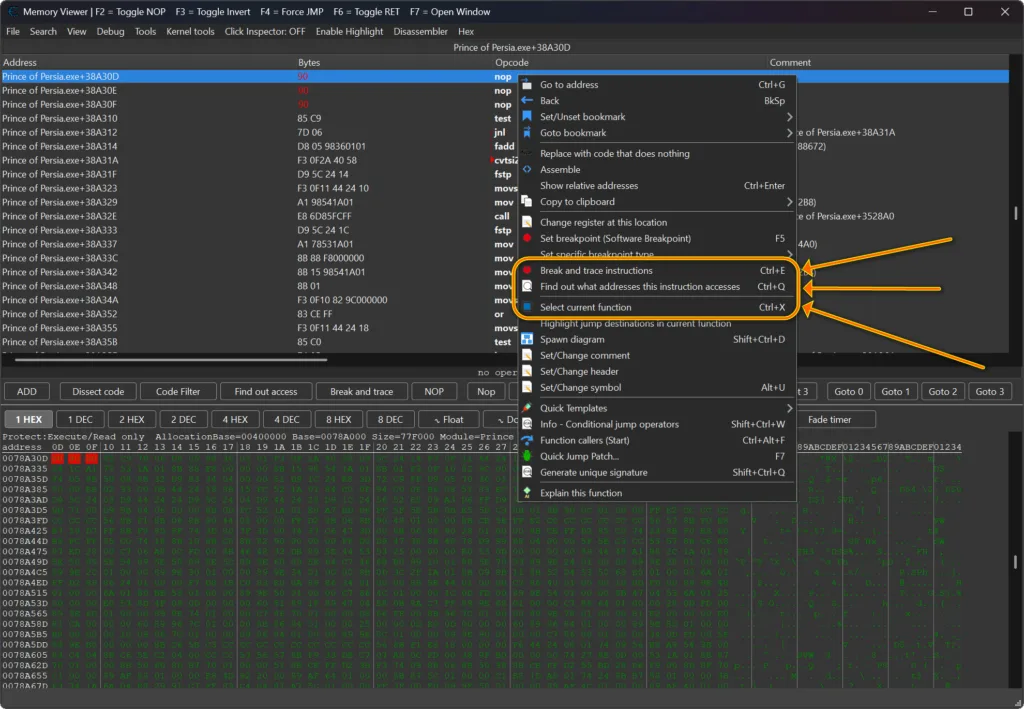Click the Break and trace instructions icon

pos(527,270)
